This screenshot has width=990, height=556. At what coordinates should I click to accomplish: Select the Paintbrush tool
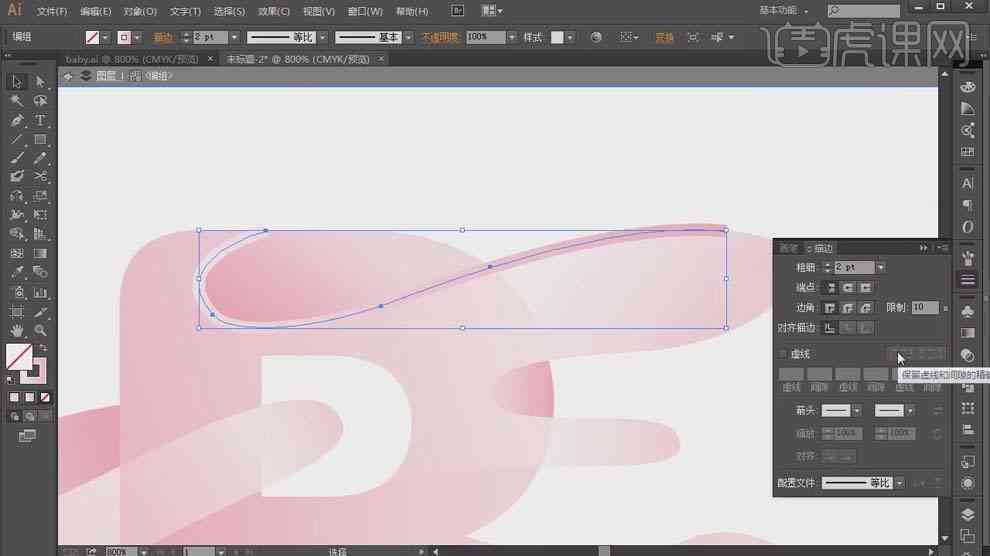(16, 158)
